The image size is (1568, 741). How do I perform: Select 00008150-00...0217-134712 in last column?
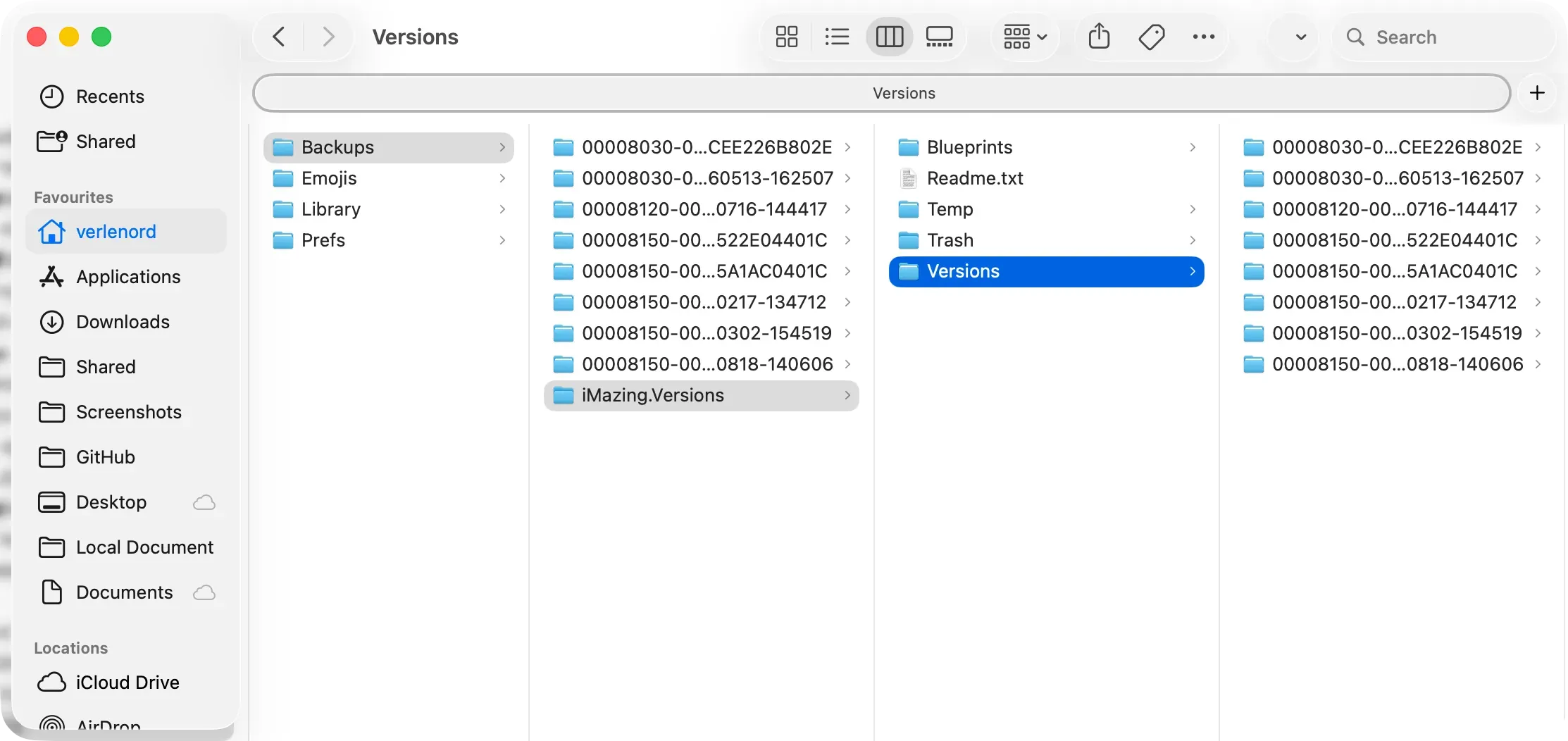coord(1392,302)
